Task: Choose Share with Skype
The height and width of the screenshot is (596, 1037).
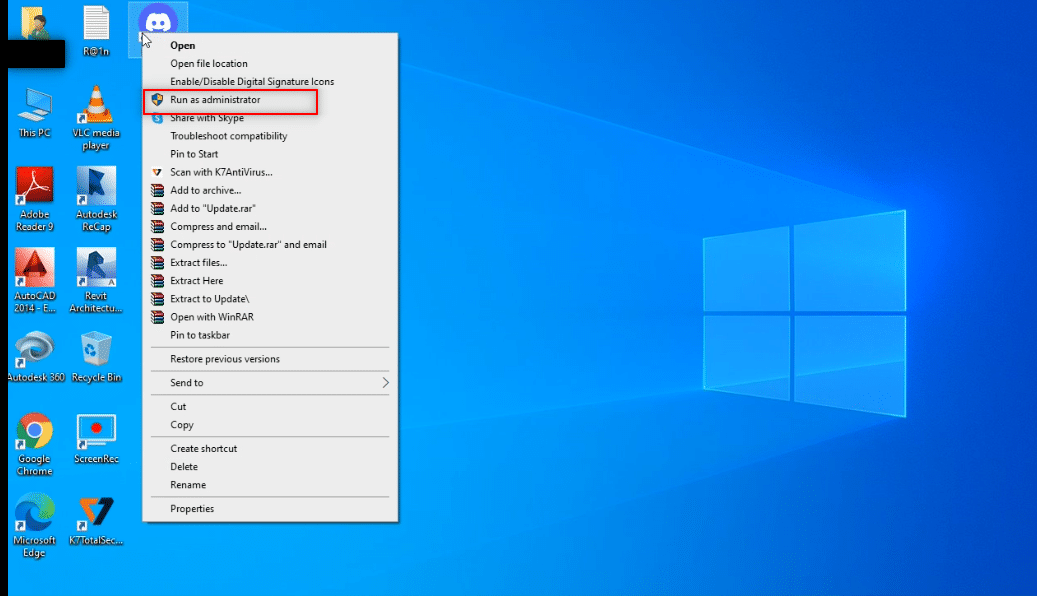Action: [x=270, y=118]
